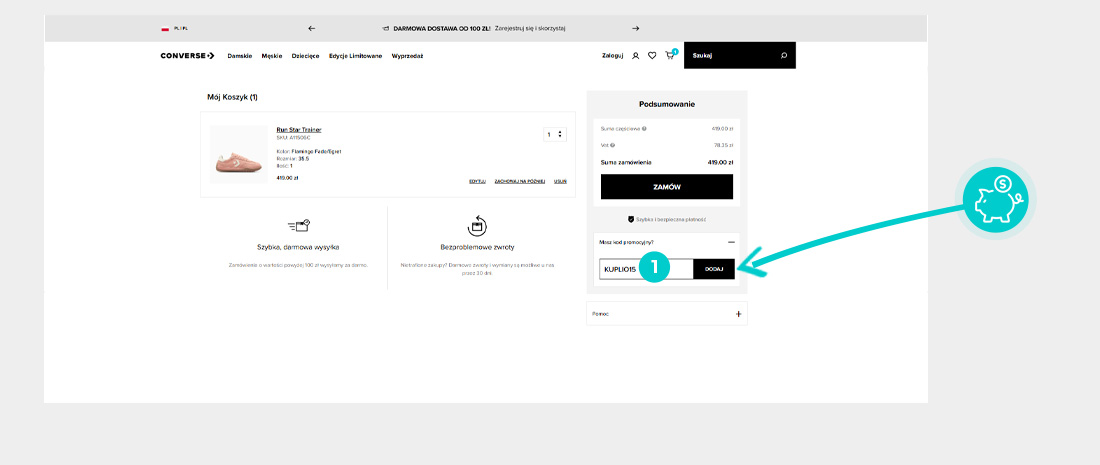1100x465 pixels.
Task: Click the 419.00 zł item price
Action: [x=288, y=177]
